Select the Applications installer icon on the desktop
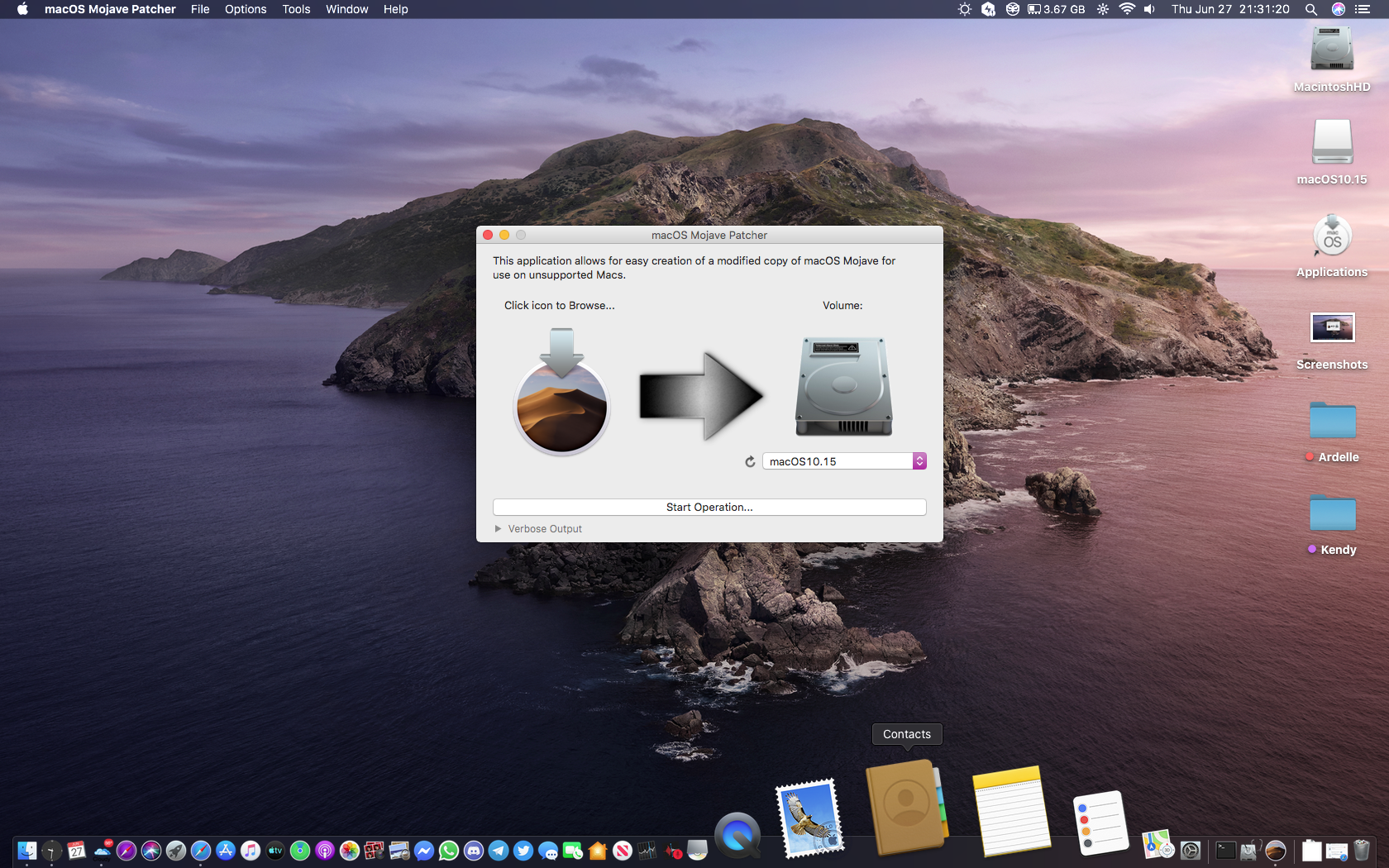1389x868 pixels. tap(1332, 246)
